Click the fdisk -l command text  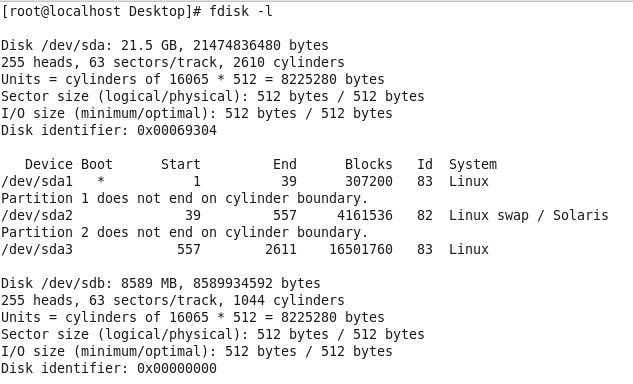pyautogui.click(x=241, y=11)
